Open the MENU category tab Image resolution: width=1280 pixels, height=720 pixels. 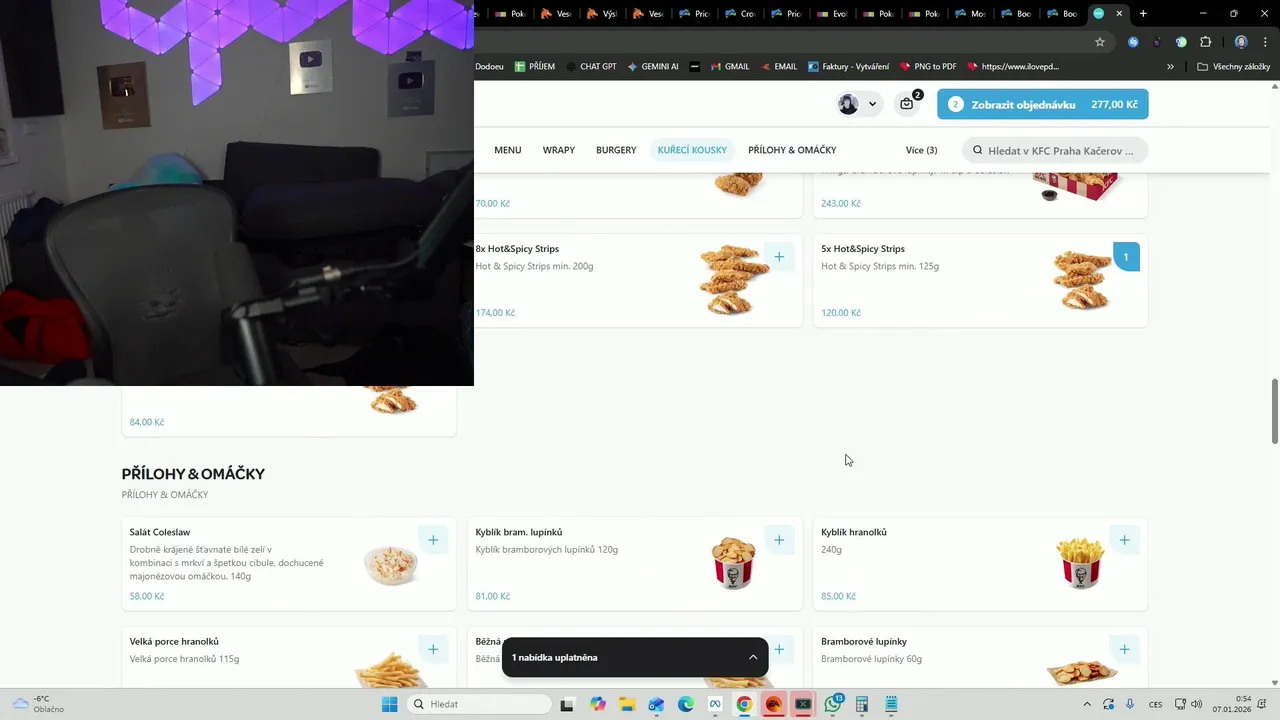(x=507, y=150)
